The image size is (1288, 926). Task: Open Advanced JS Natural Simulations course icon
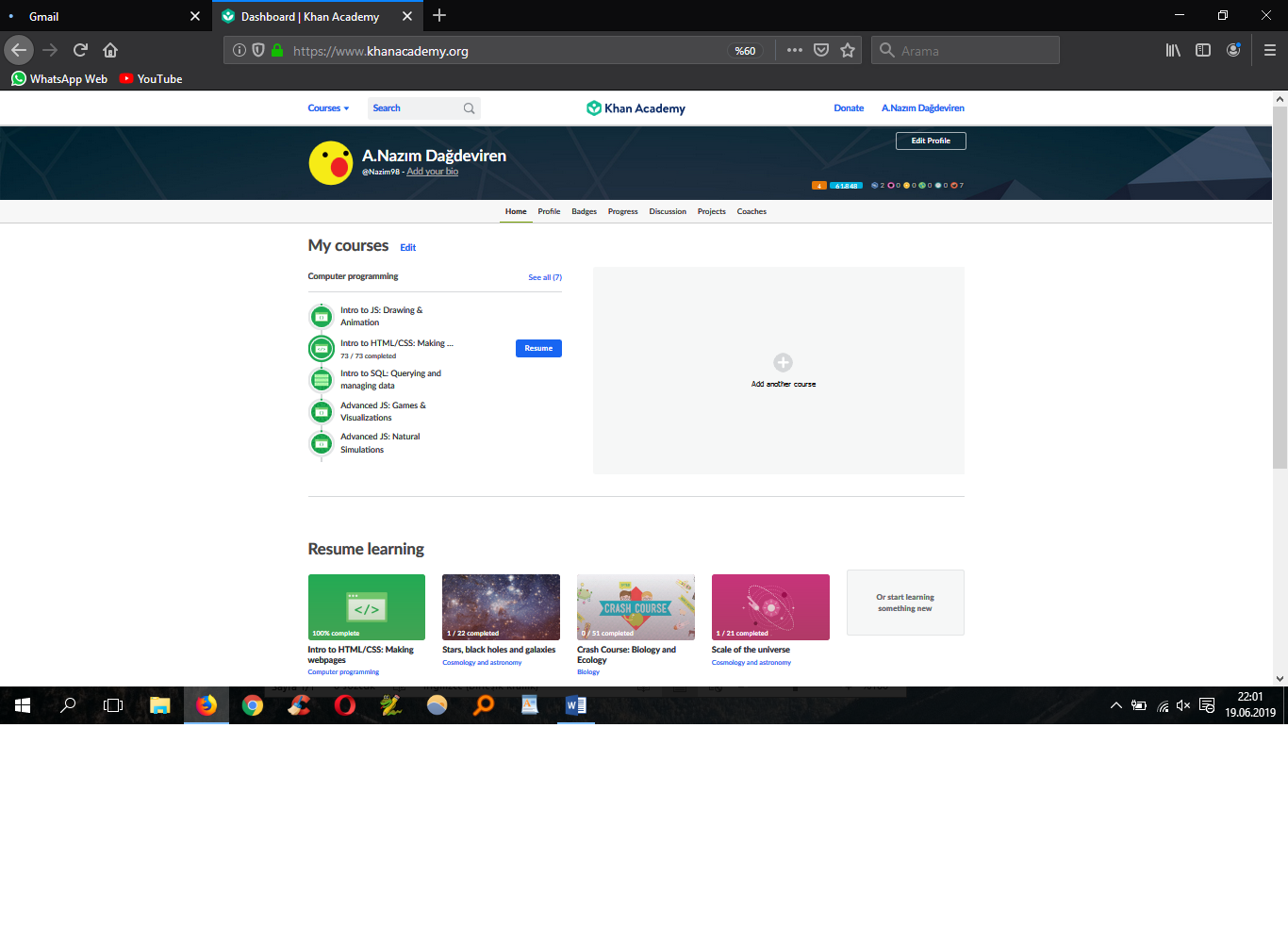pos(322,443)
